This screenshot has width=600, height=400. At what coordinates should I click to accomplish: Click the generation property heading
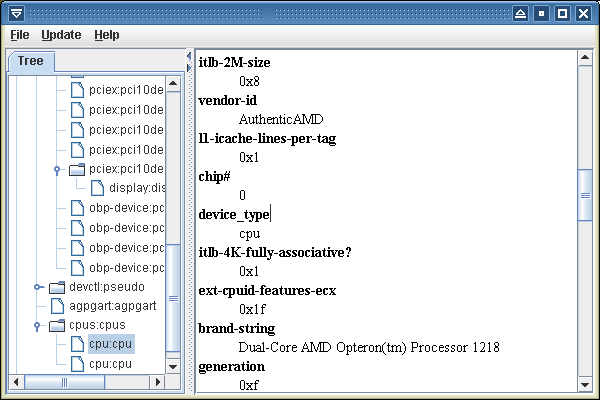[x=232, y=367]
